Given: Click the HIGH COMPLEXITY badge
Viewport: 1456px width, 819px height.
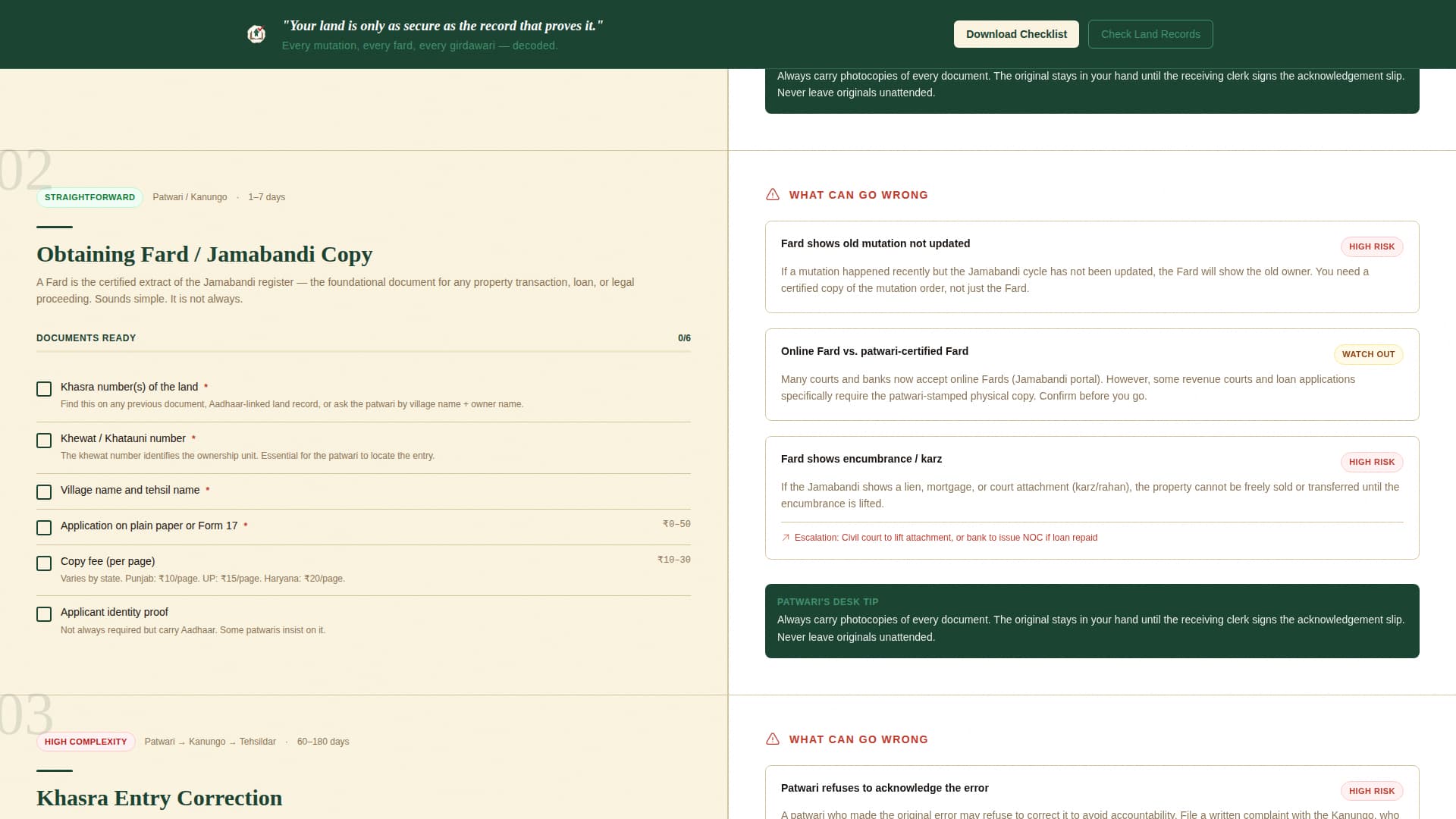Looking at the screenshot, I should click(x=86, y=742).
